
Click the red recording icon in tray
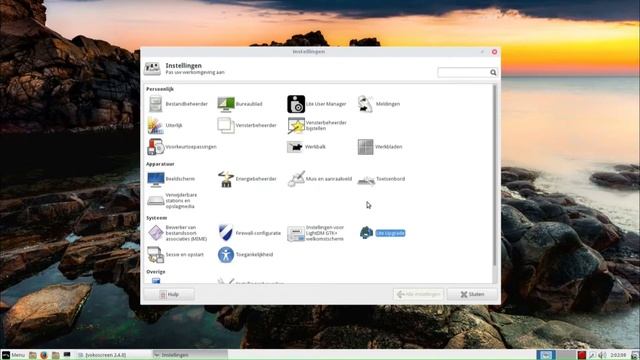click(582, 355)
